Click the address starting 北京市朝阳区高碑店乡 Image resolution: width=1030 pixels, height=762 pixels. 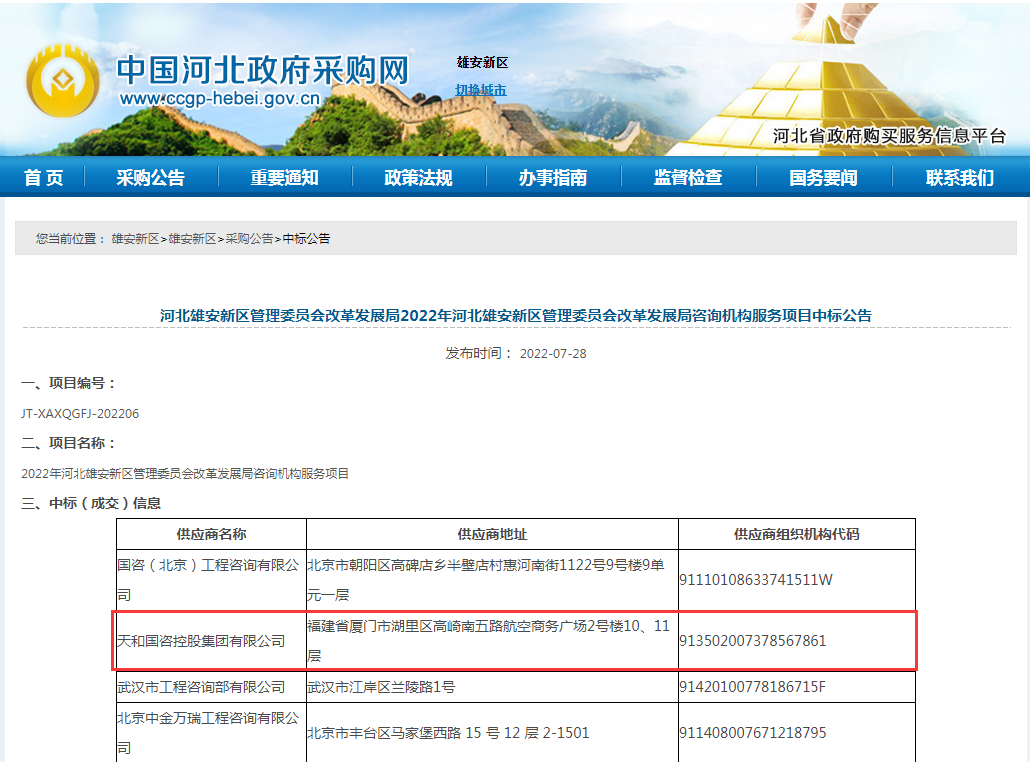tap(486, 579)
